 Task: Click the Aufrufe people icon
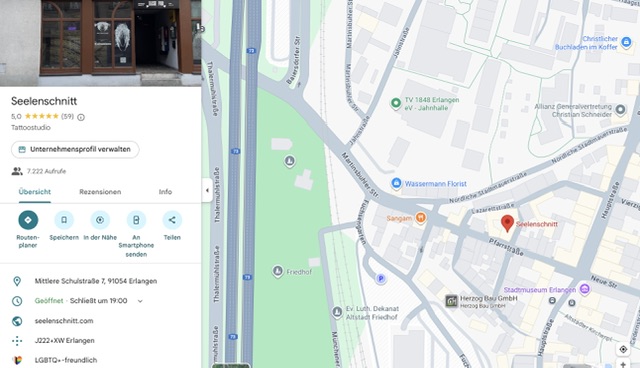click(x=17, y=171)
